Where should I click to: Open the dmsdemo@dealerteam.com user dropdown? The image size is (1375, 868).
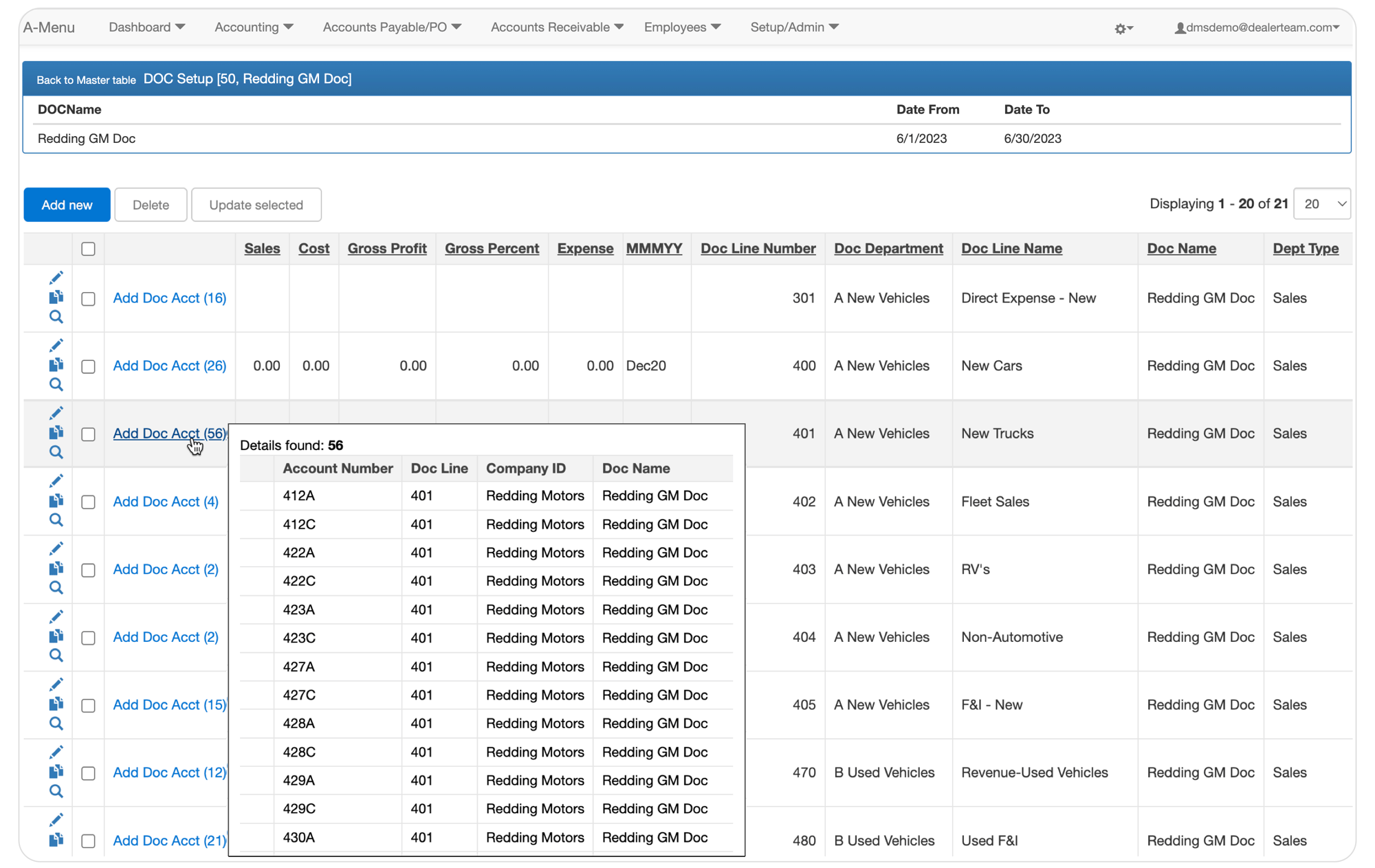pos(1257,27)
